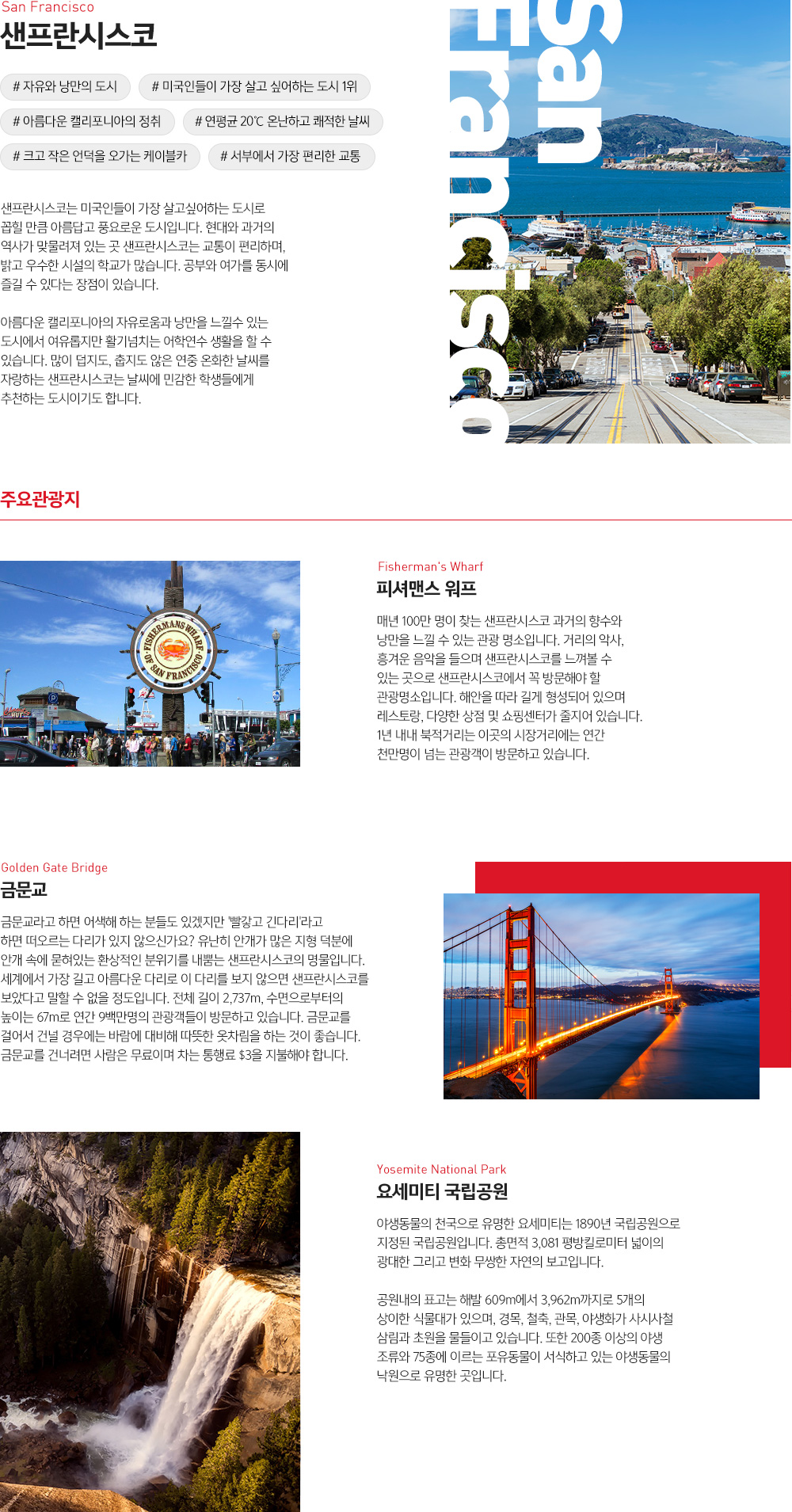
Task: Click the 주요관광지 section heading
Action: pos(40,499)
